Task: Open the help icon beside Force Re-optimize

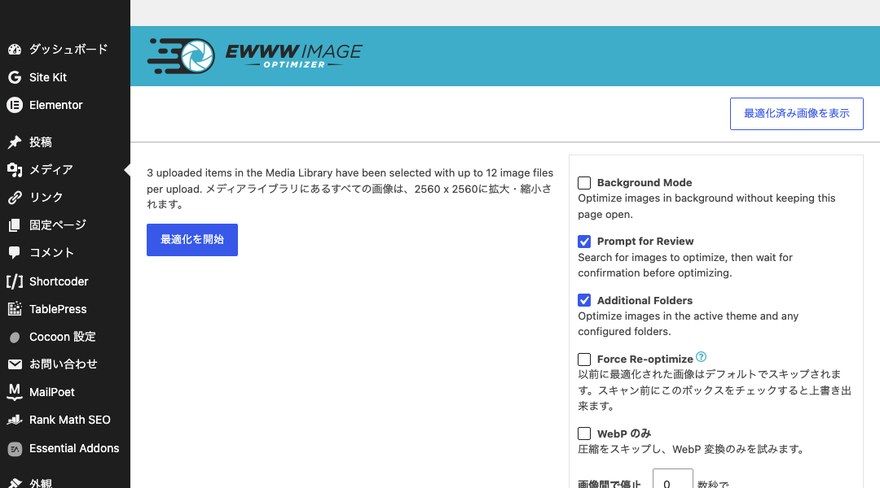Action: click(x=701, y=357)
